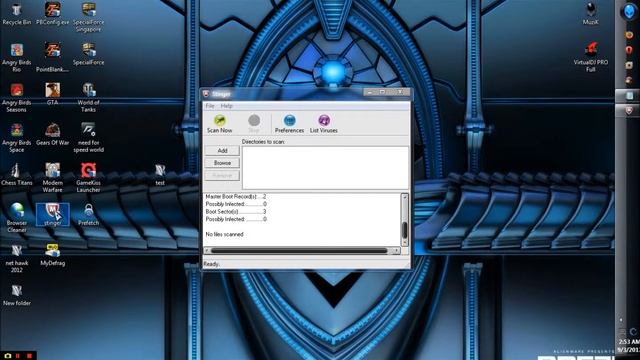
Task: Open the List Viruses tool
Action: [x=323, y=123]
